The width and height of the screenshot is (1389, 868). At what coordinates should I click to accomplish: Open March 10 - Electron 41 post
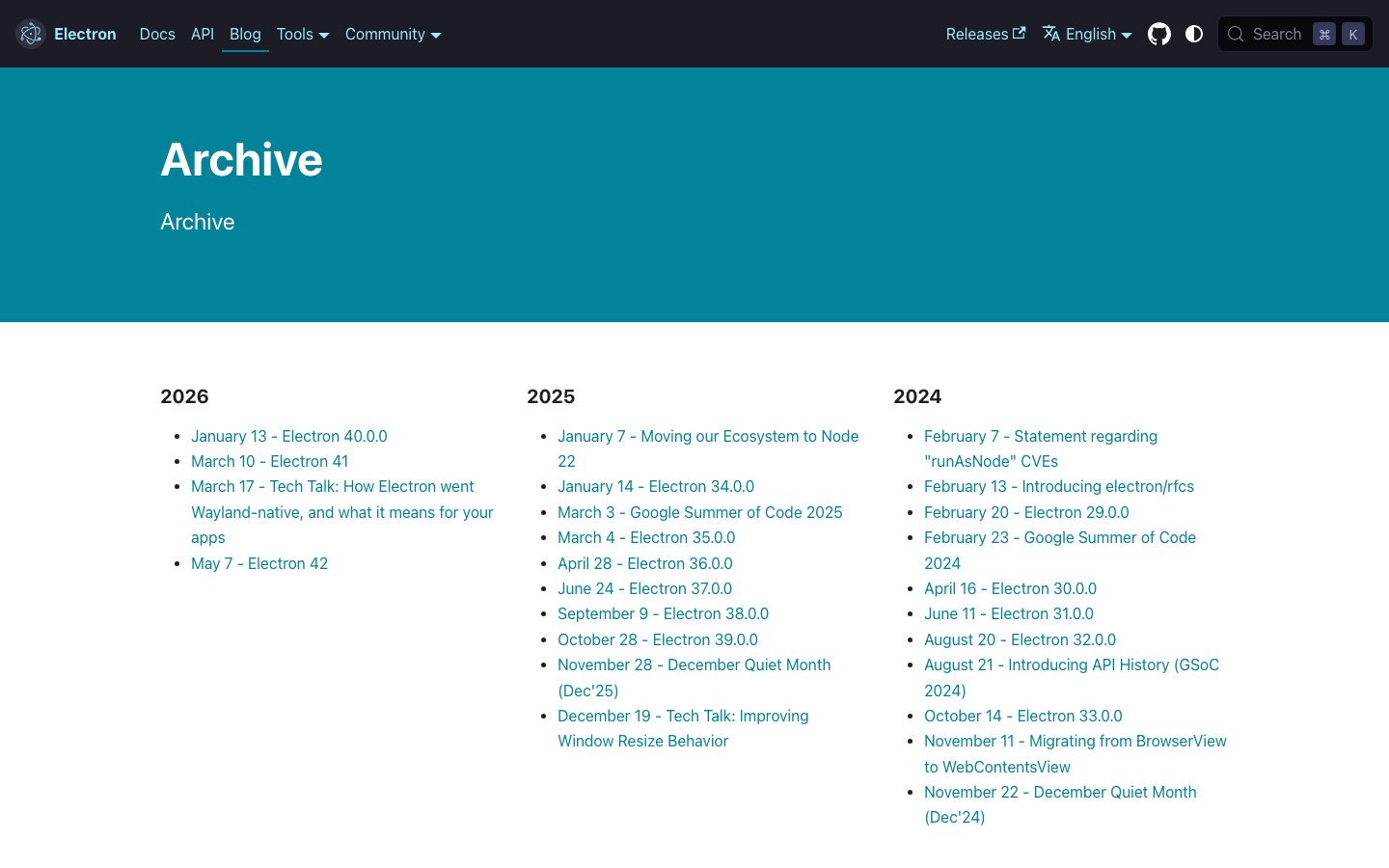coord(270,461)
